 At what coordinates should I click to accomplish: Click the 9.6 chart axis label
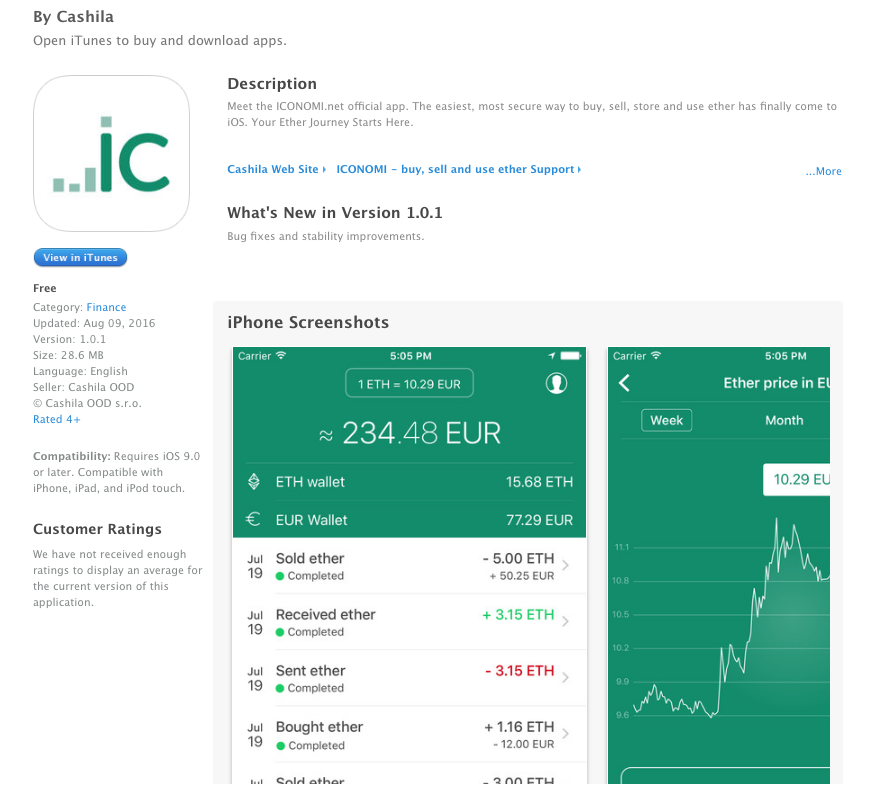(622, 716)
